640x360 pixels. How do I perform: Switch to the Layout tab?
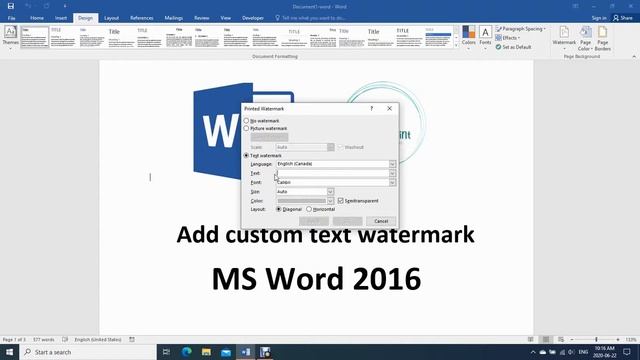(x=111, y=18)
